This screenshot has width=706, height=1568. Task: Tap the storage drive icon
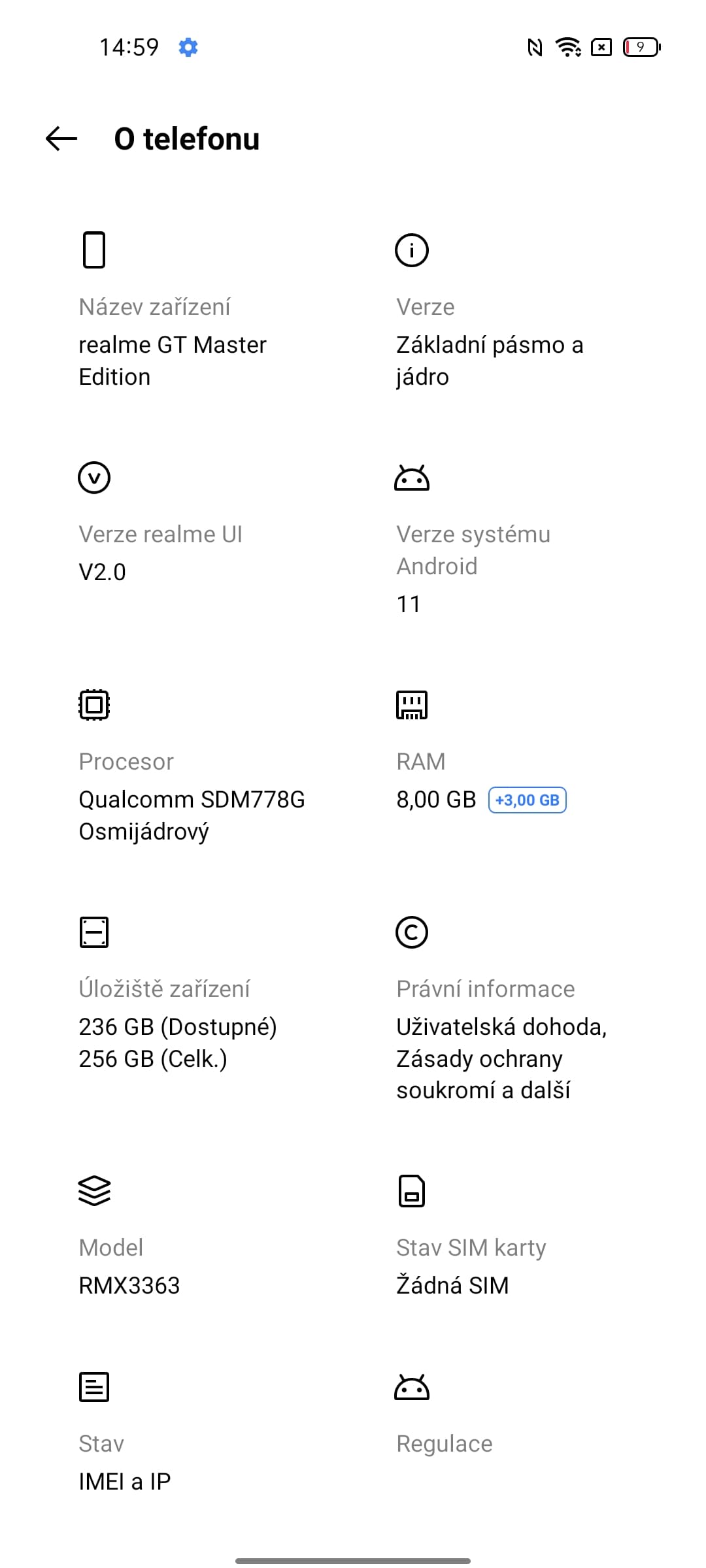click(x=94, y=932)
